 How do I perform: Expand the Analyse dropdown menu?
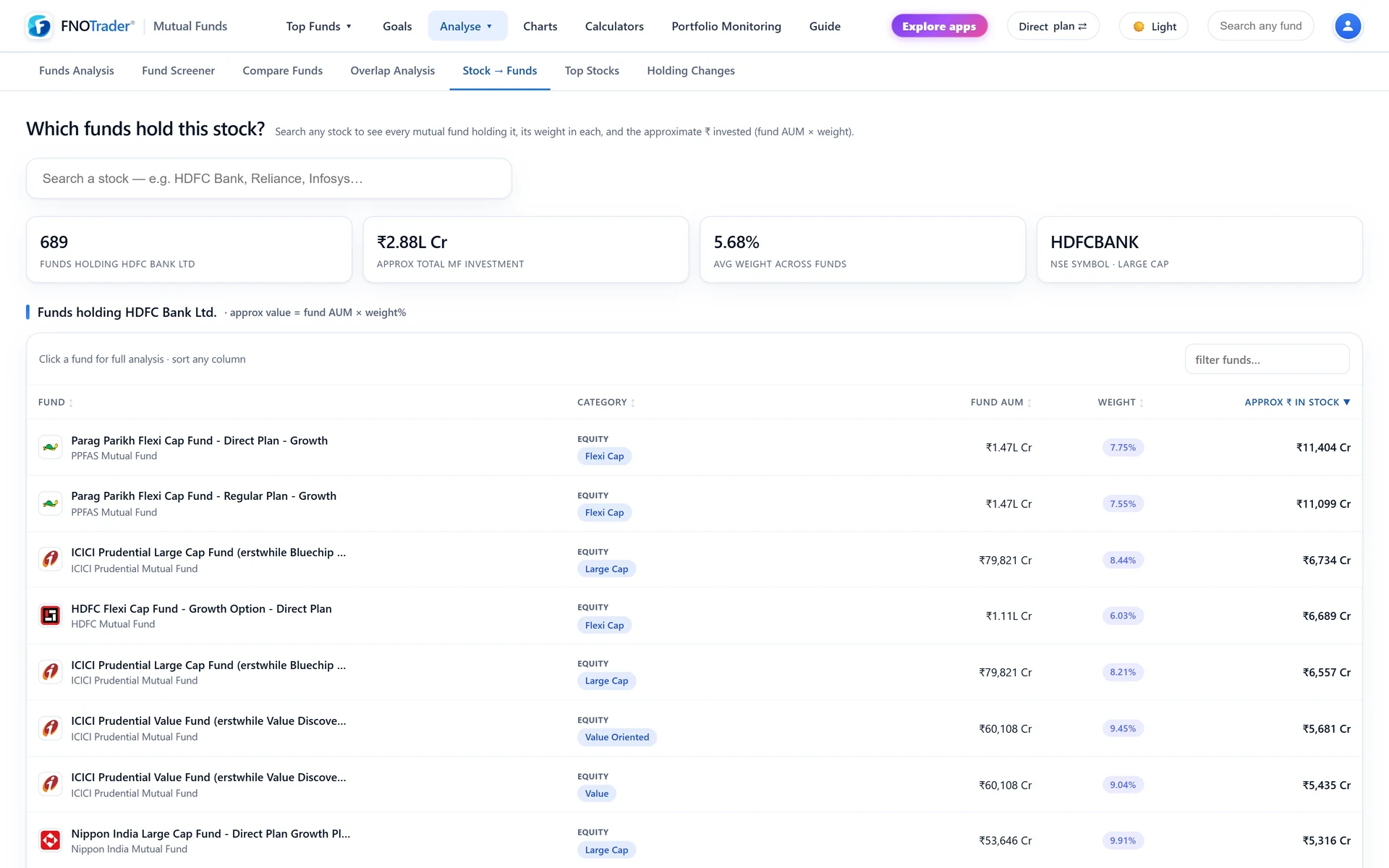pyautogui.click(x=467, y=26)
